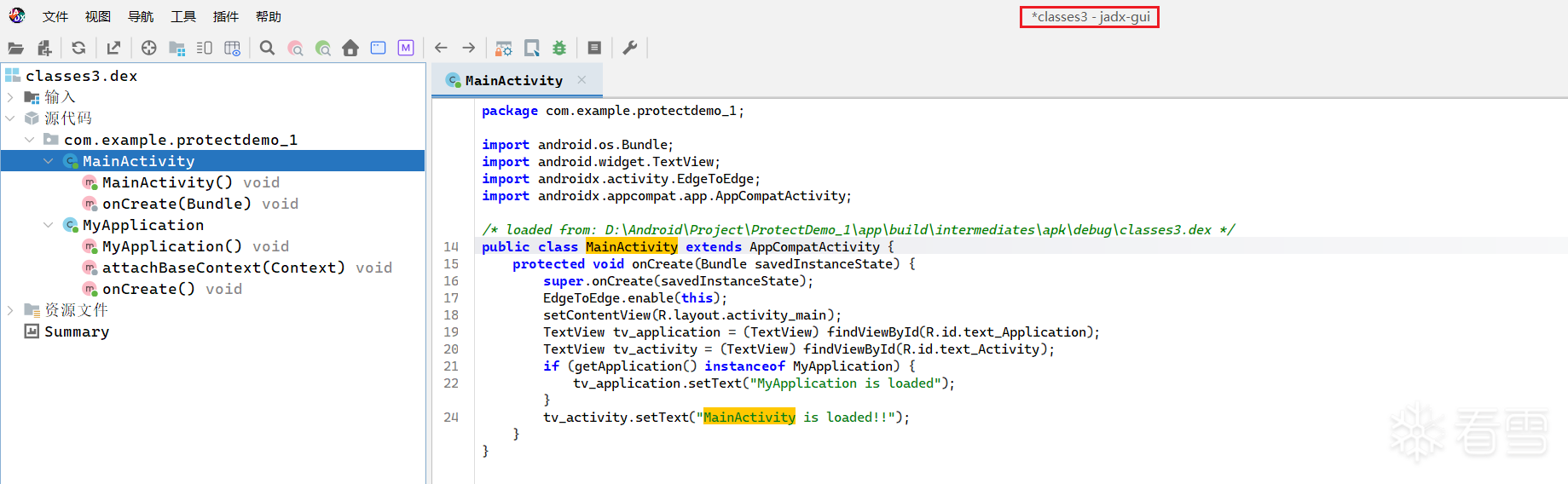Reload files with the refresh icon

(x=78, y=49)
